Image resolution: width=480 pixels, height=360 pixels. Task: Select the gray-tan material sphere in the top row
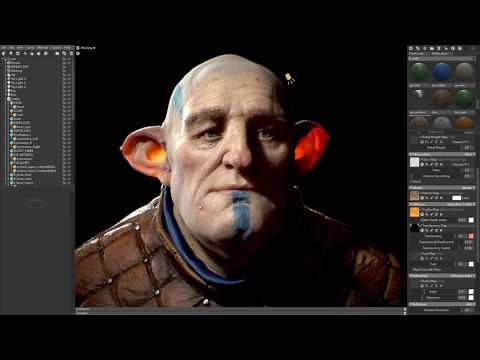coord(464,71)
